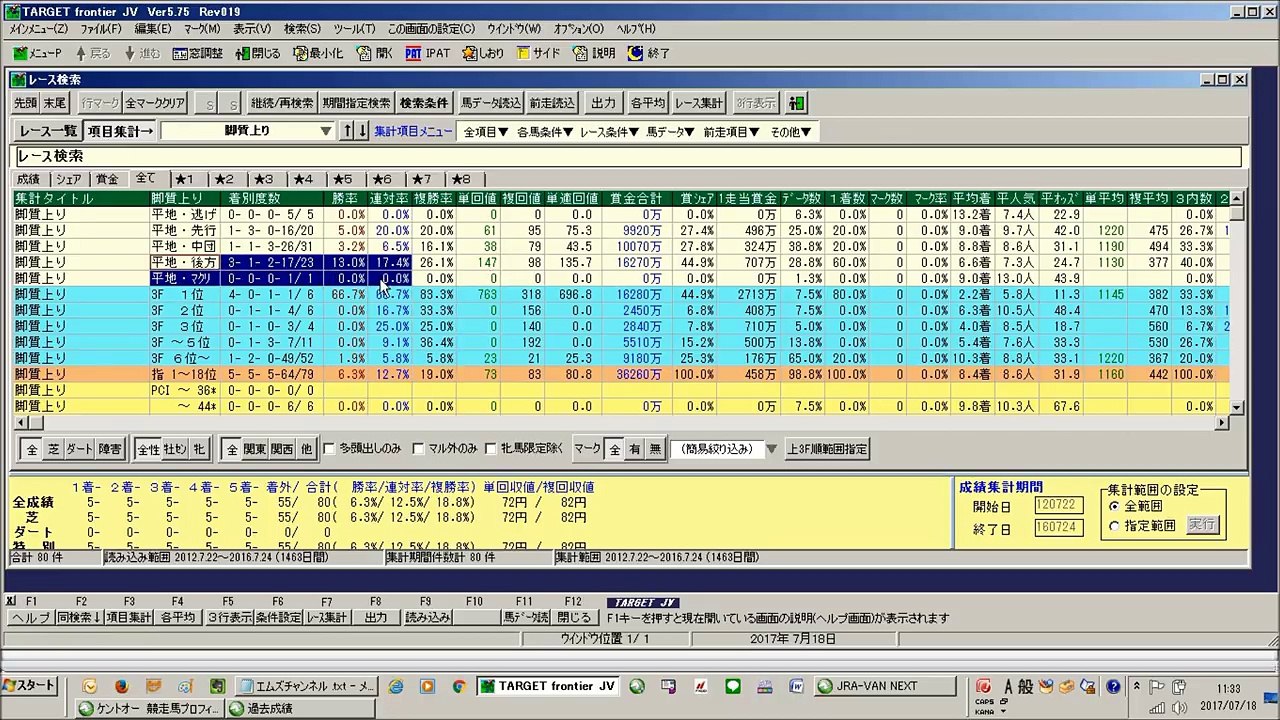The width and height of the screenshot is (1280, 720).
Task: Open the ファイル(F) menu
Action: [100, 29]
